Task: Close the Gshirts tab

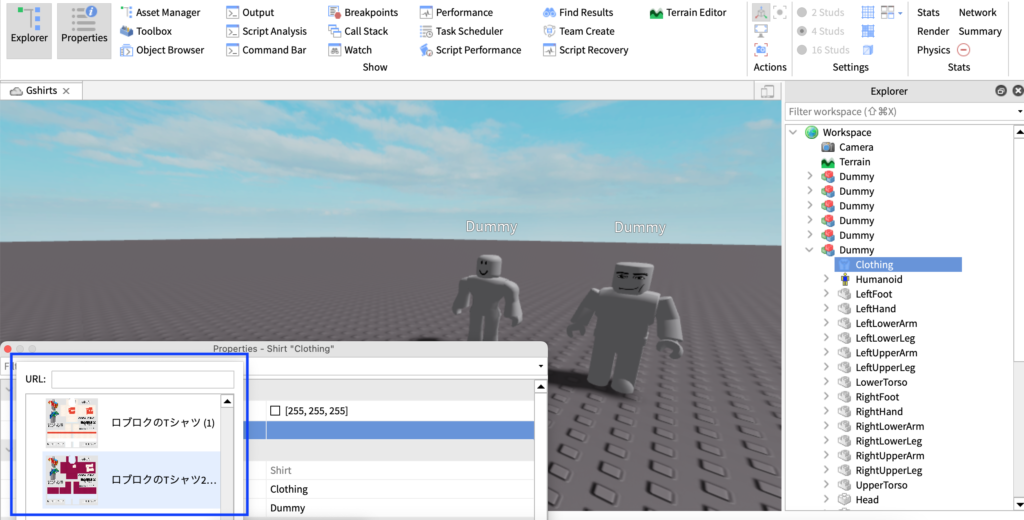Action: 66,91
